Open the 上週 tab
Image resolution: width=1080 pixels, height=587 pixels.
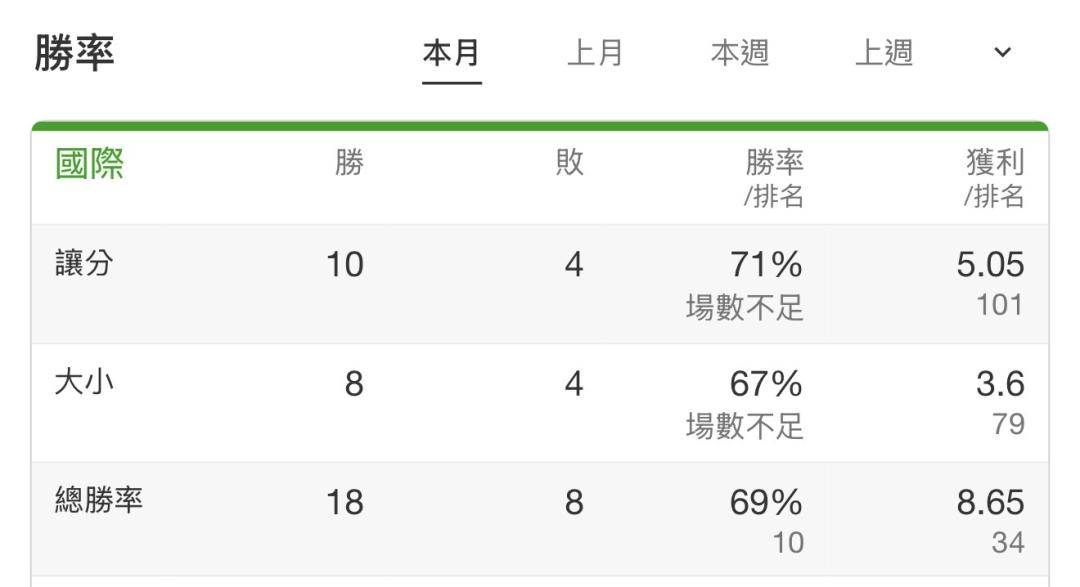click(884, 53)
